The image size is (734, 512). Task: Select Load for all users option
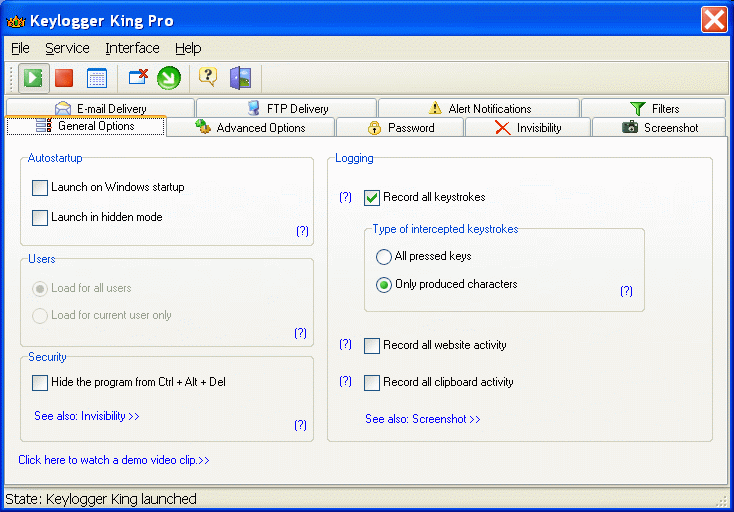click(x=40, y=289)
